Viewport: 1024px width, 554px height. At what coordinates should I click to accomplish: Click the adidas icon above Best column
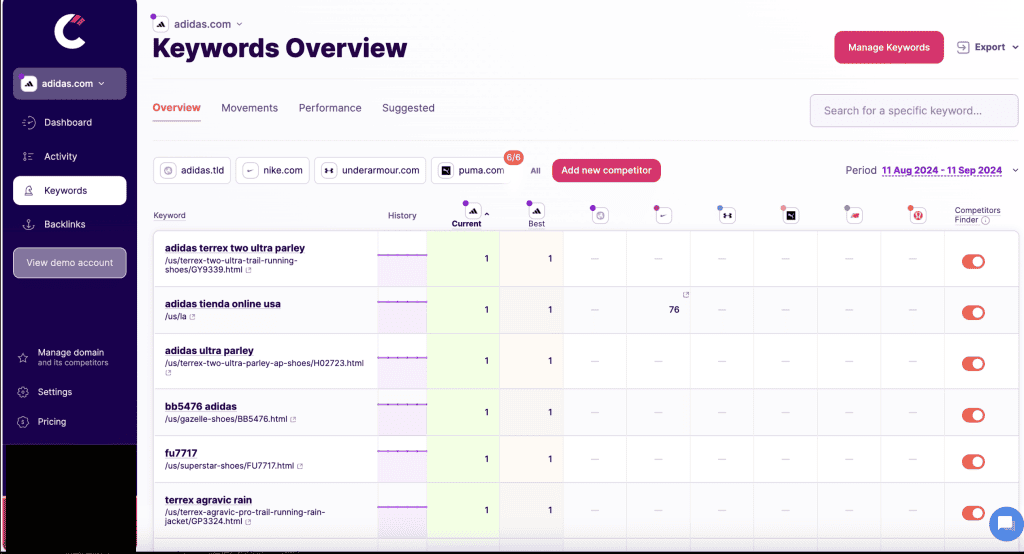point(536,210)
